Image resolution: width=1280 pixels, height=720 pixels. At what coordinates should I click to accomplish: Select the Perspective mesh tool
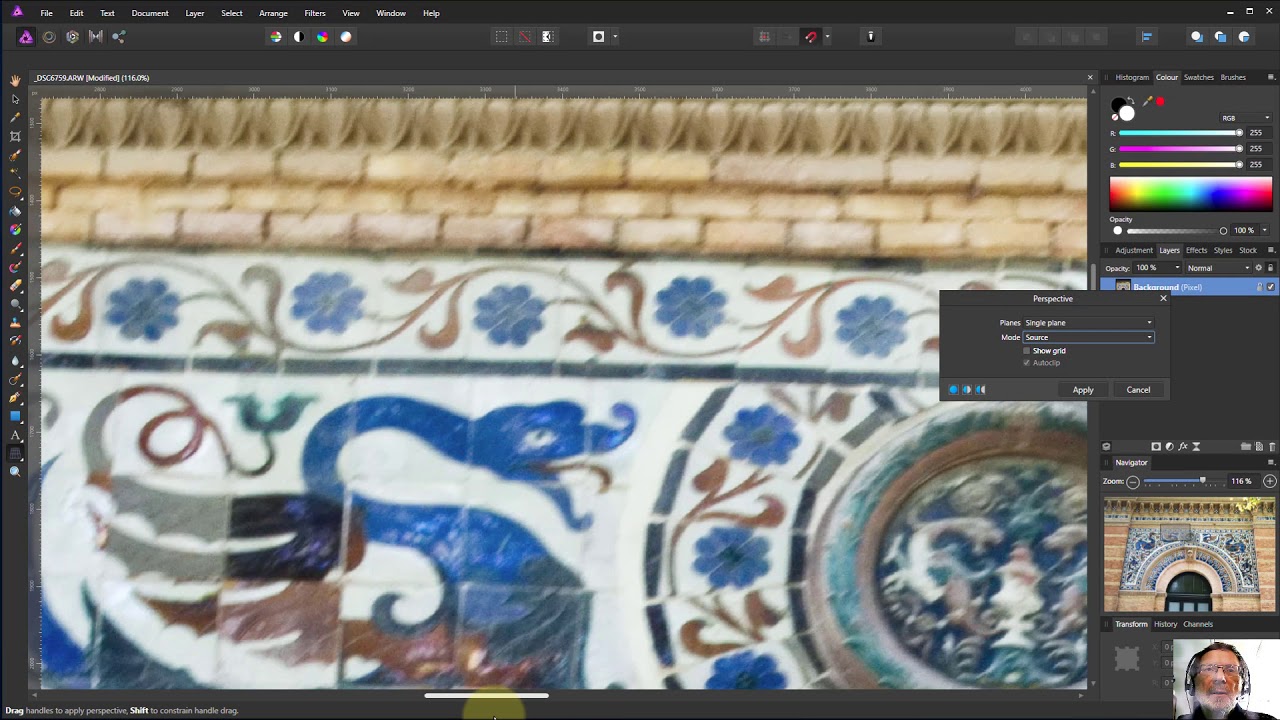tap(15, 453)
